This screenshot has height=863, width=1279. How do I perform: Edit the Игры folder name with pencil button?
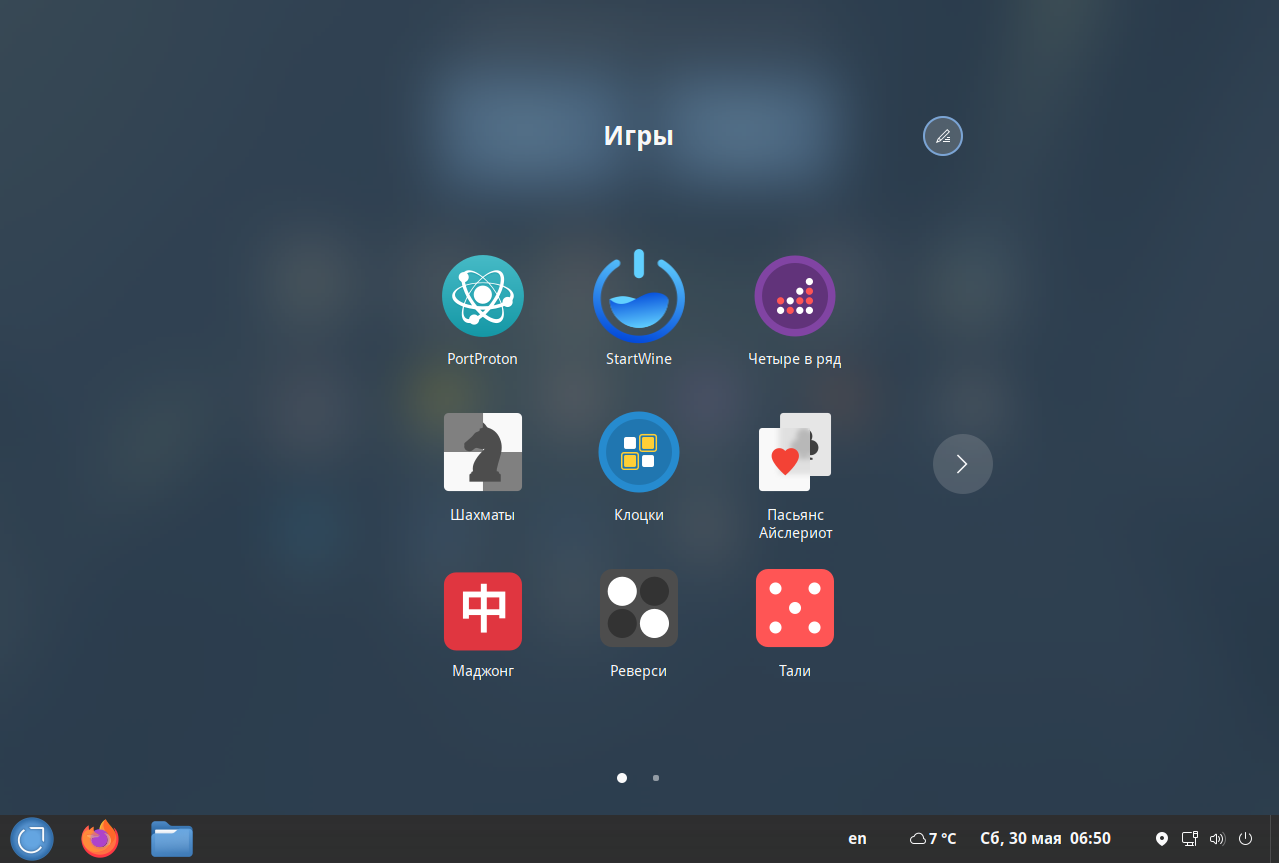943,136
